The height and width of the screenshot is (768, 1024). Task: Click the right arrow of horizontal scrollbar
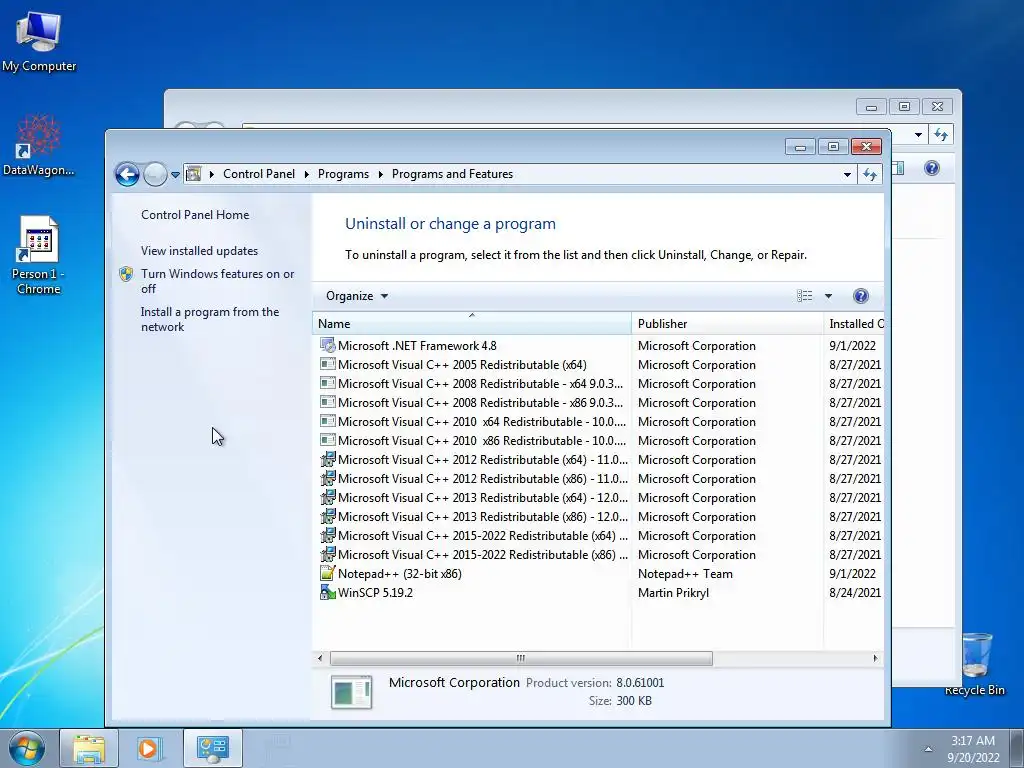pyautogui.click(x=875, y=658)
